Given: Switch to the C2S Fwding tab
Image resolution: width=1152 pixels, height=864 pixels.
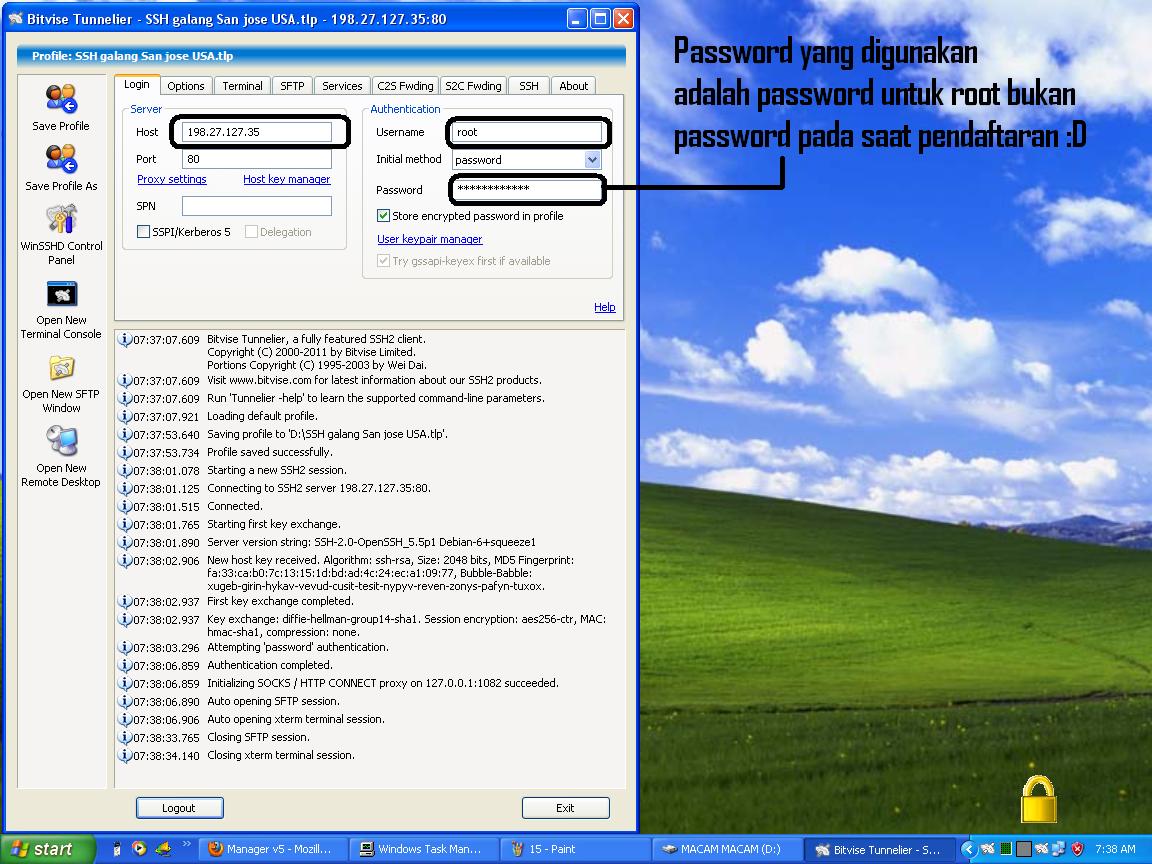Looking at the screenshot, I should click(406, 86).
